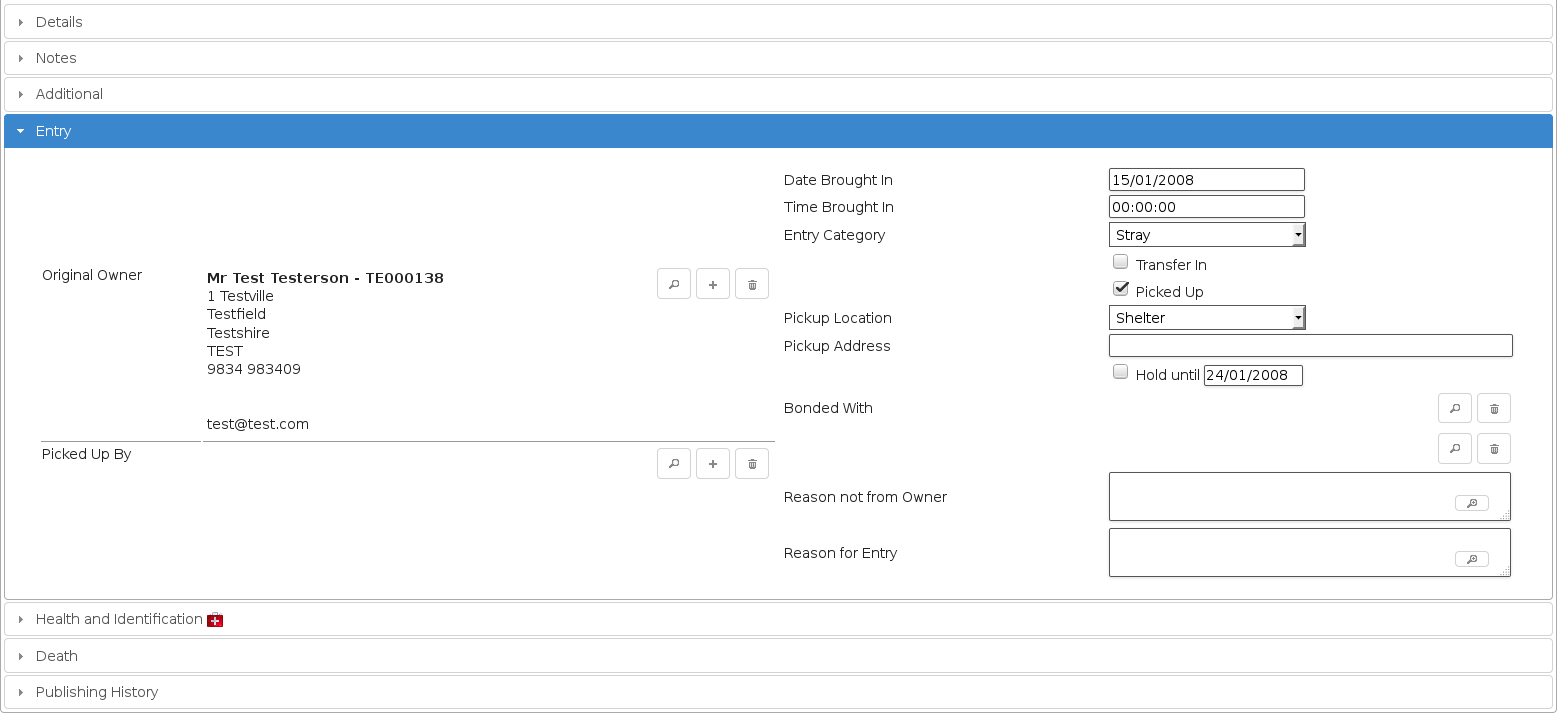Click the Pickup Address text field
Screen dimensions: 1563x715
coord(1310,346)
